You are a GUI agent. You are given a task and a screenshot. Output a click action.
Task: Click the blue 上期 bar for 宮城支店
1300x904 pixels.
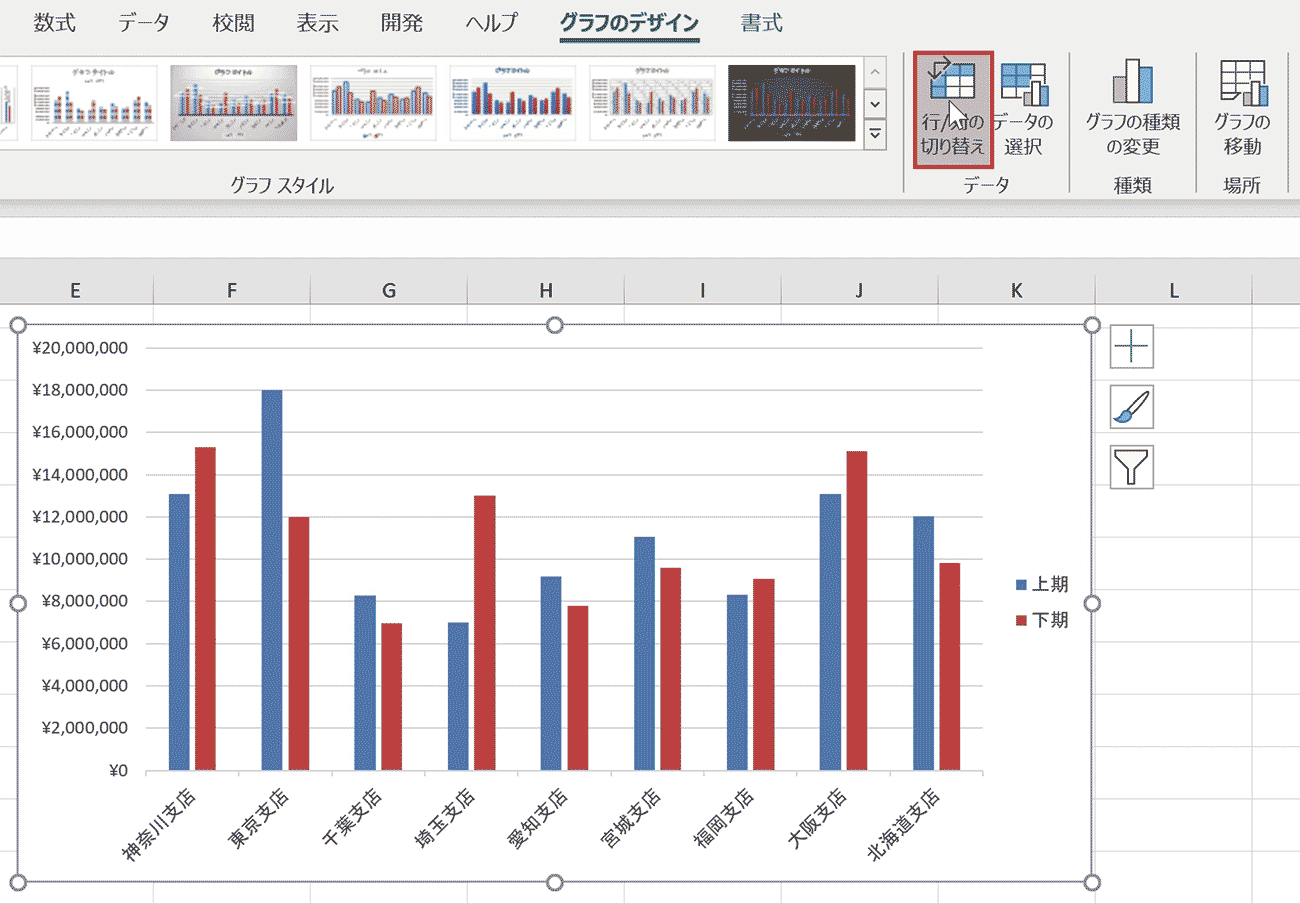pyautogui.click(x=644, y=654)
